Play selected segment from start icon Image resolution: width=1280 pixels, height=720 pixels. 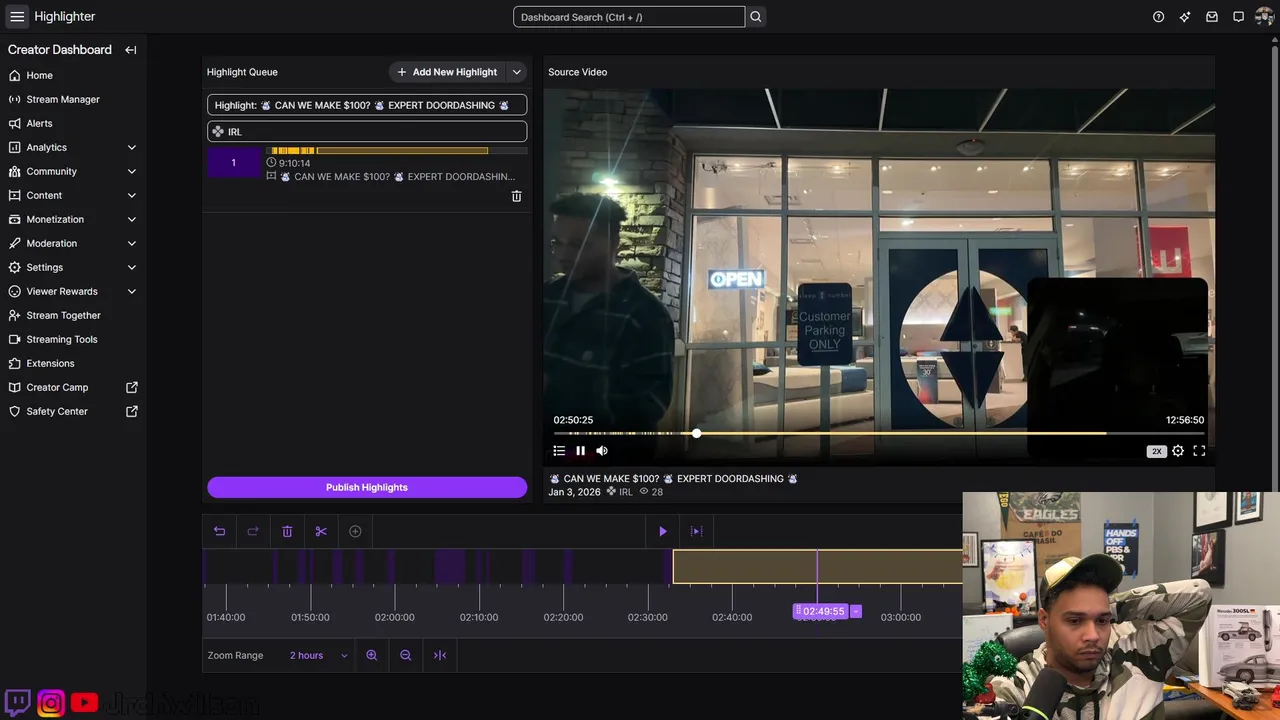coord(697,531)
